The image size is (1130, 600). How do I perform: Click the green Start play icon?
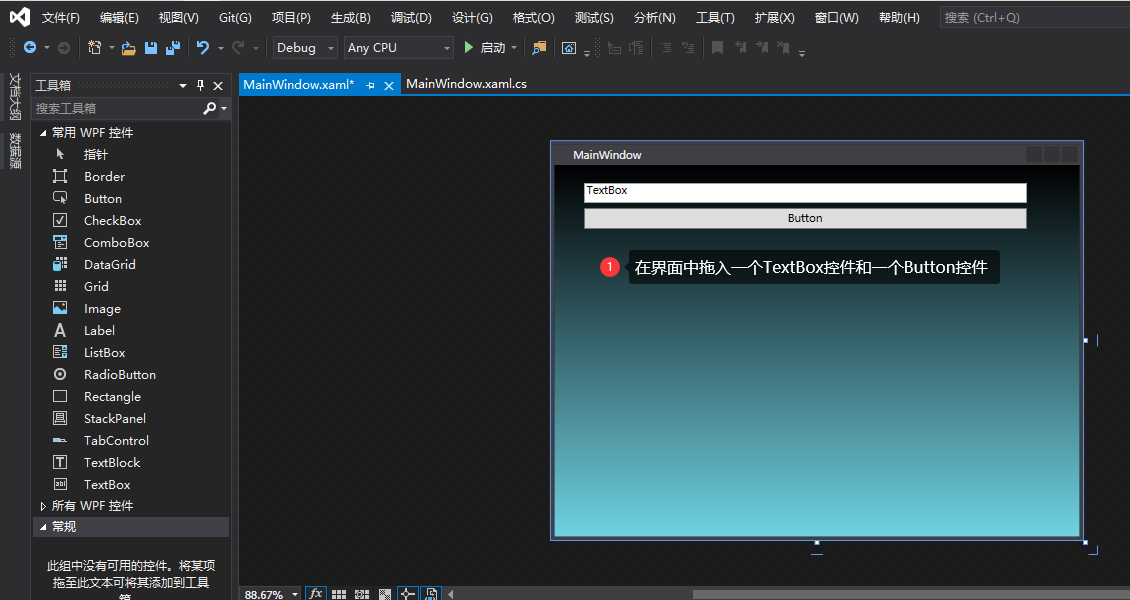pos(468,48)
